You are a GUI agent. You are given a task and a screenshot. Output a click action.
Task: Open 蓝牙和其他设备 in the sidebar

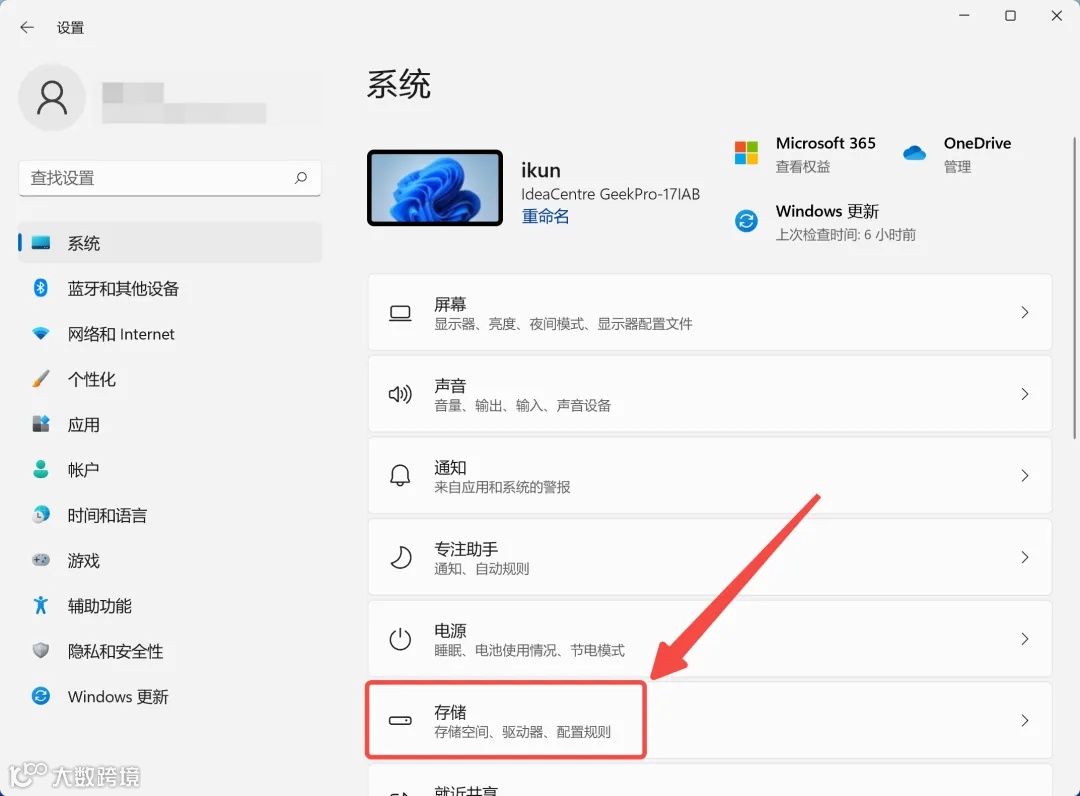coord(170,288)
